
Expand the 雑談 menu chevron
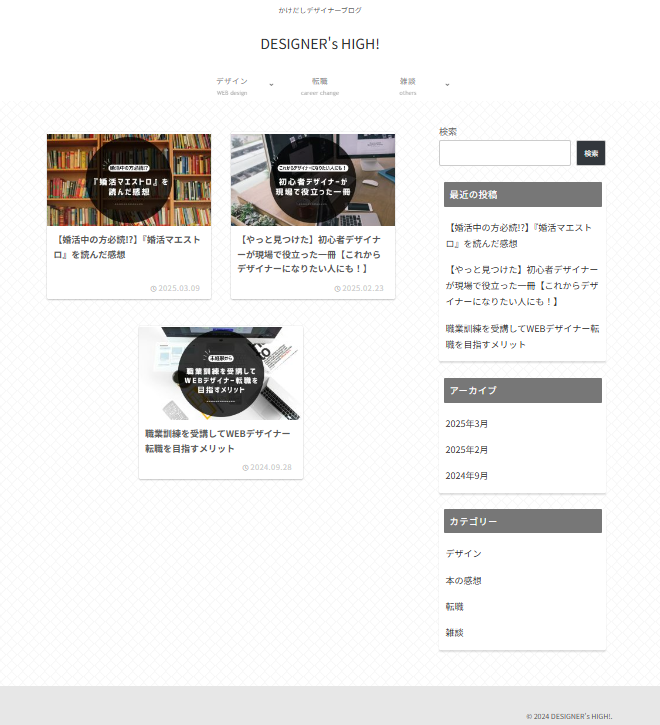(447, 85)
